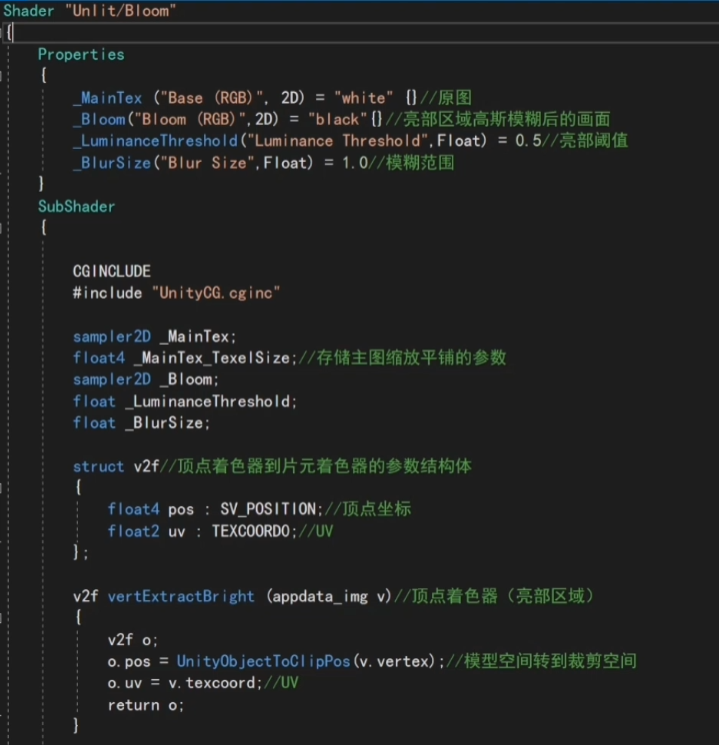Select the TEXCOORD0 semantic
The image size is (719, 745).
[x=251, y=531]
